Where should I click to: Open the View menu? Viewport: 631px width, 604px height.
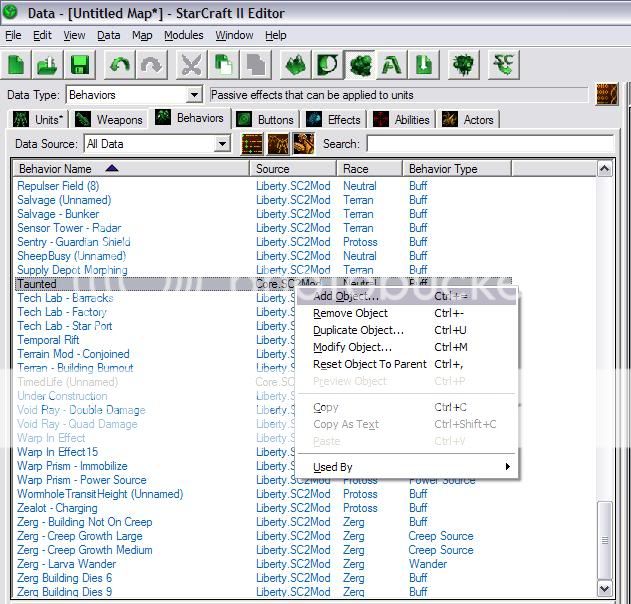(x=74, y=35)
